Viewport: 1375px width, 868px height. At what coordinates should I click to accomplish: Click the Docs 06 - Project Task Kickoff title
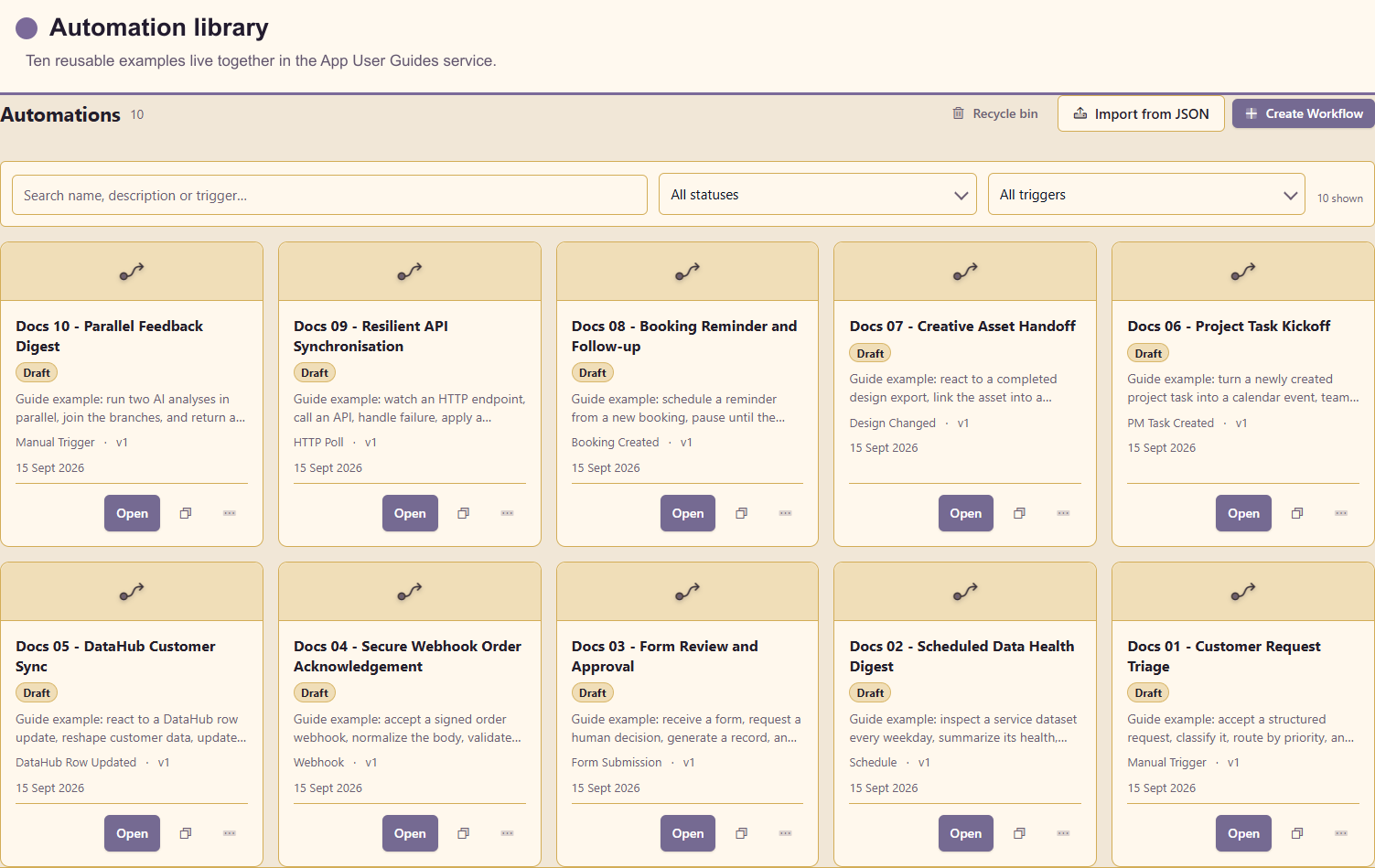pos(1229,326)
